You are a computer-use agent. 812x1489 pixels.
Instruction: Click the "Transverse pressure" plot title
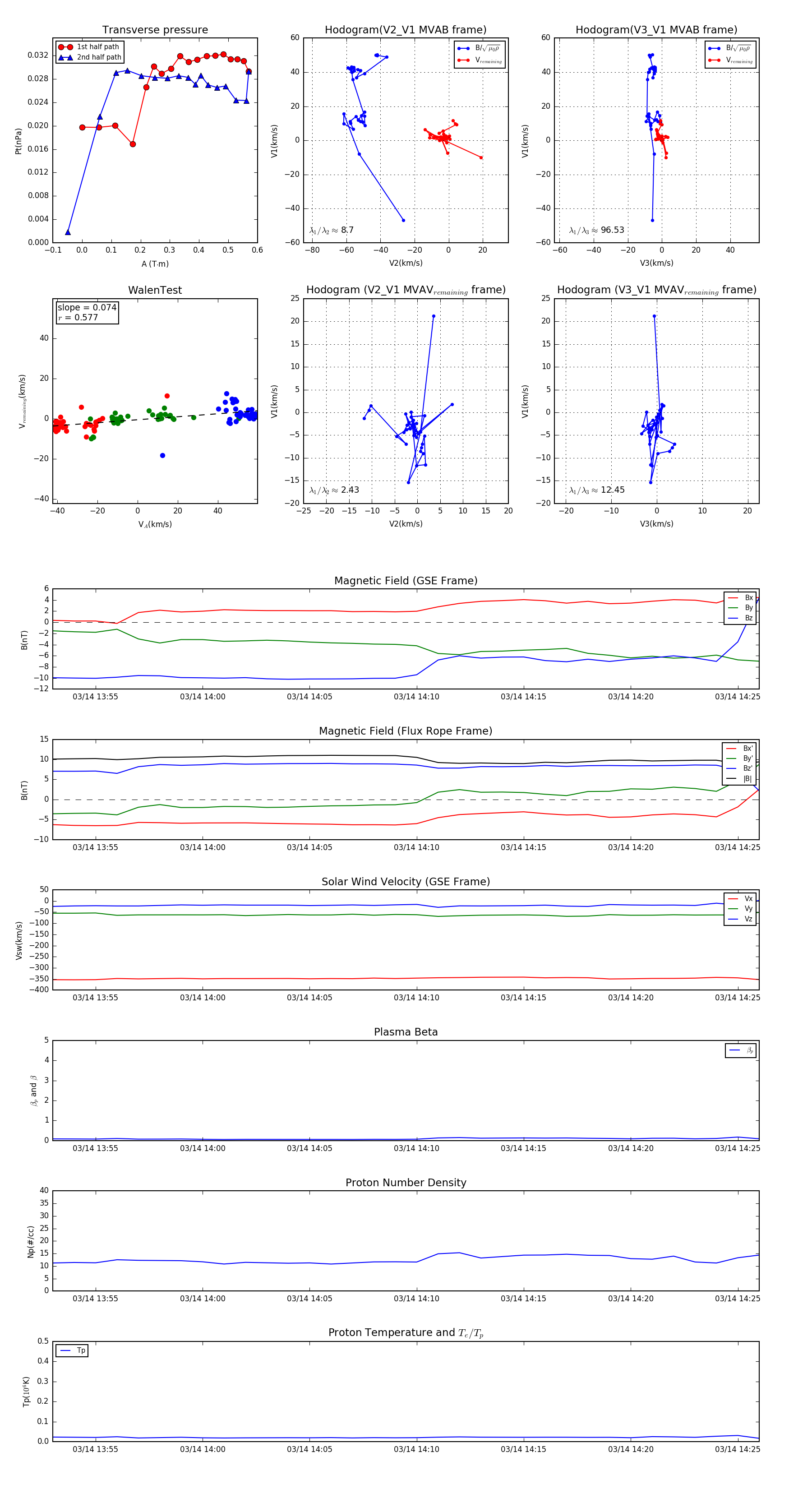[x=155, y=30]
